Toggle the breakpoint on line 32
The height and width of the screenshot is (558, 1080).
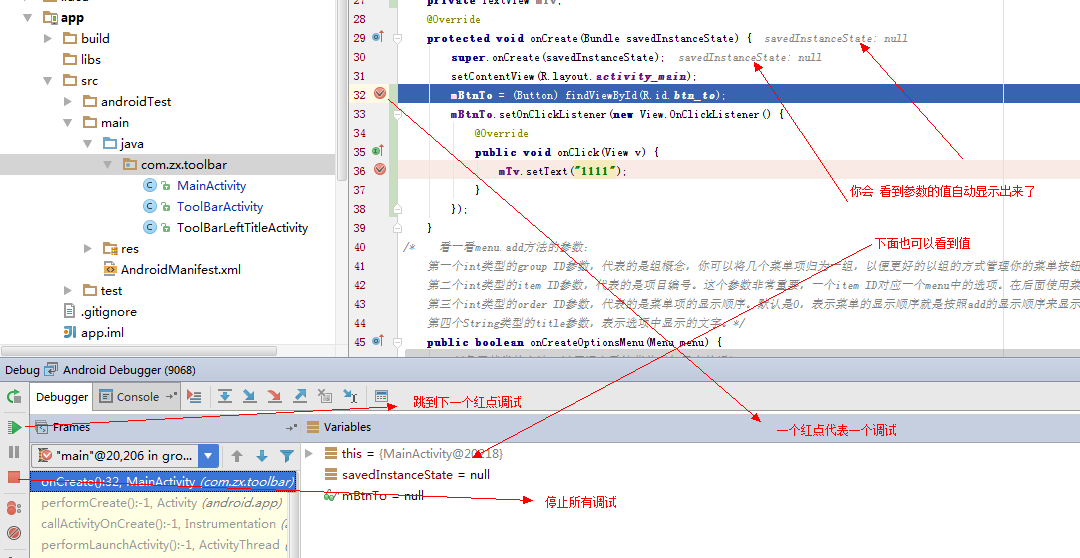pyautogui.click(x=380, y=93)
